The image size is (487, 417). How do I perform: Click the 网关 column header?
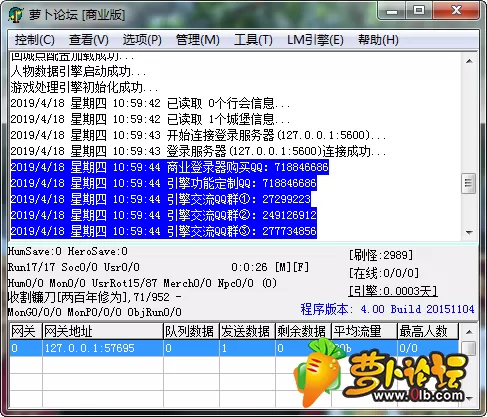pos(26,331)
